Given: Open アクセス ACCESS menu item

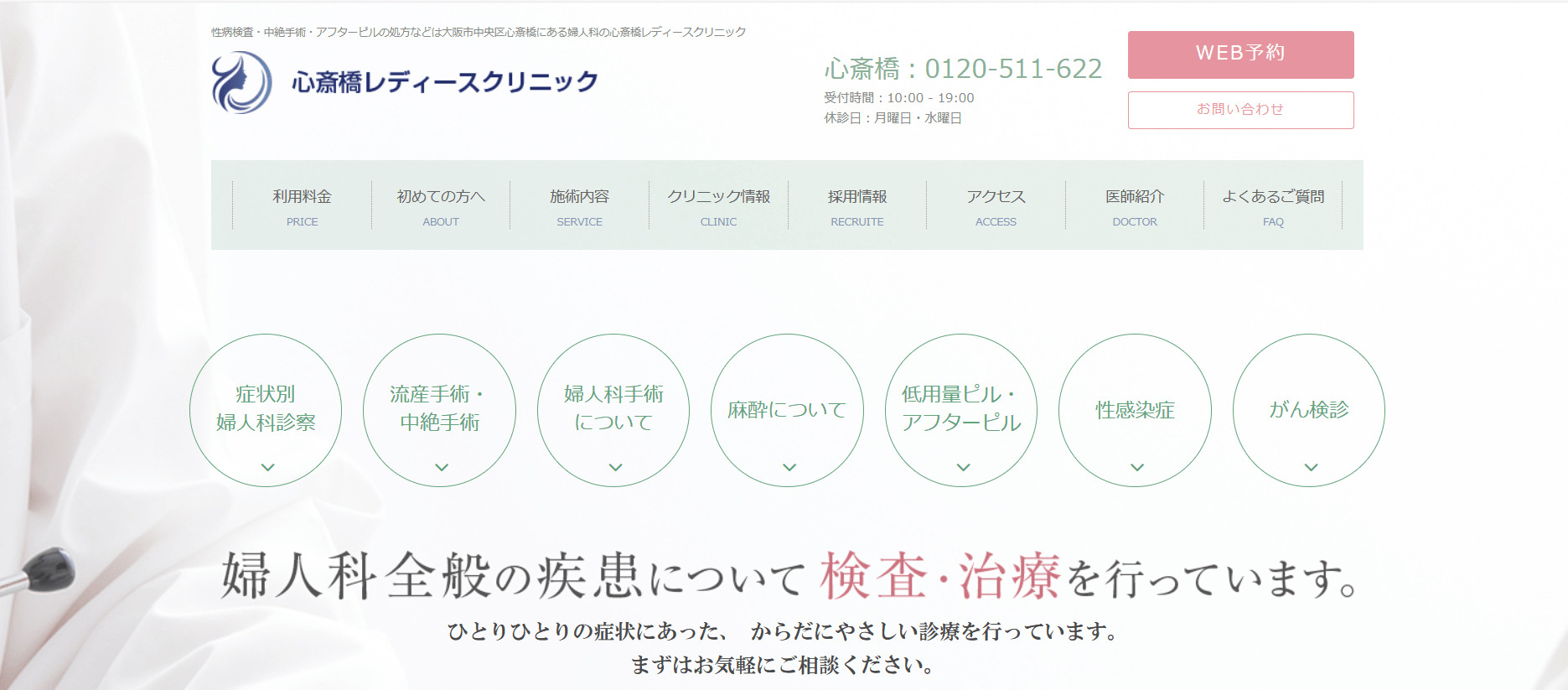Looking at the screenshot, I should (x=996, y=206).
